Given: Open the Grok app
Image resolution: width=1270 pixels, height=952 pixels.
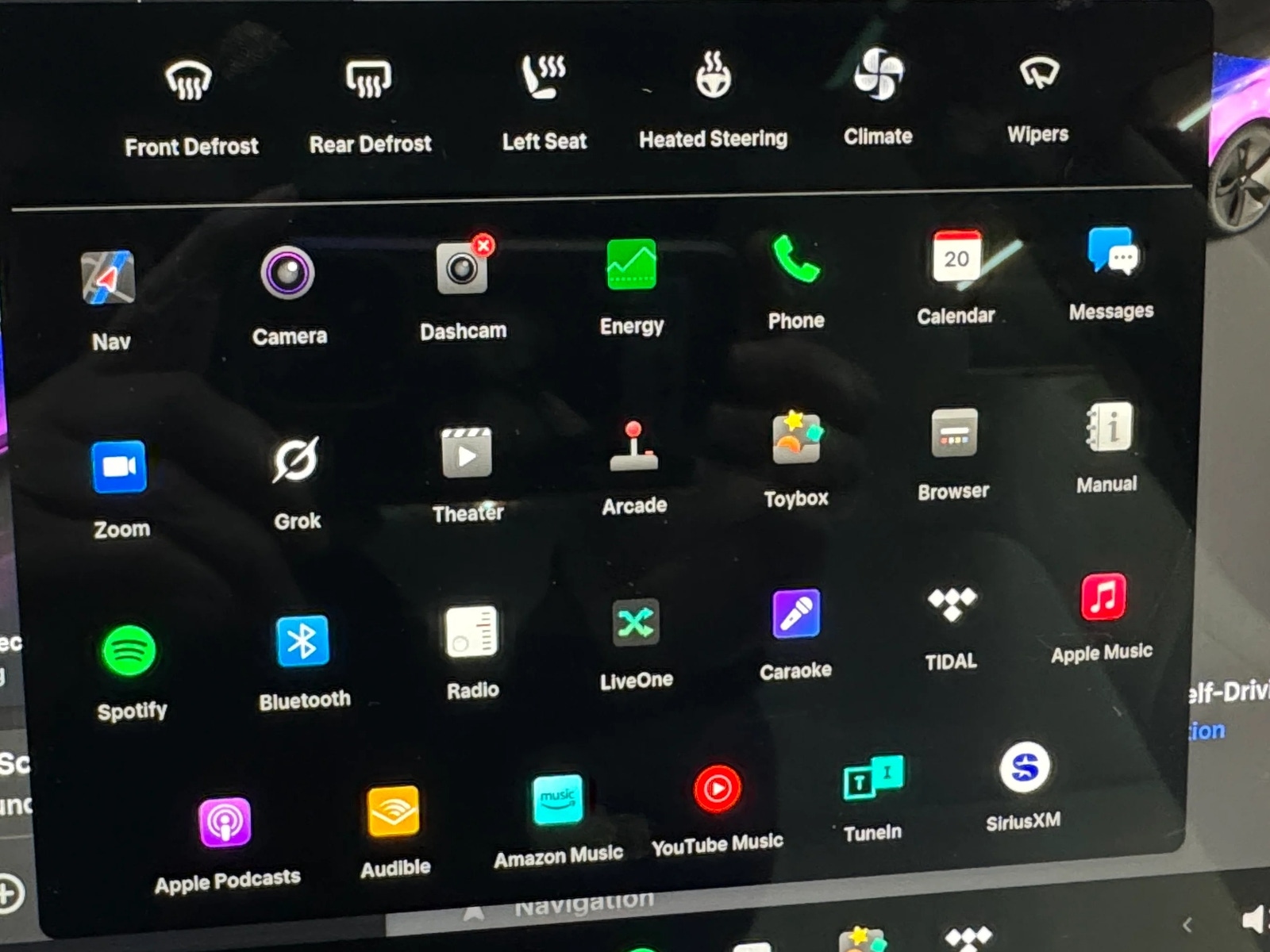Looking at the screenshot, I should (x=295, y=460).
